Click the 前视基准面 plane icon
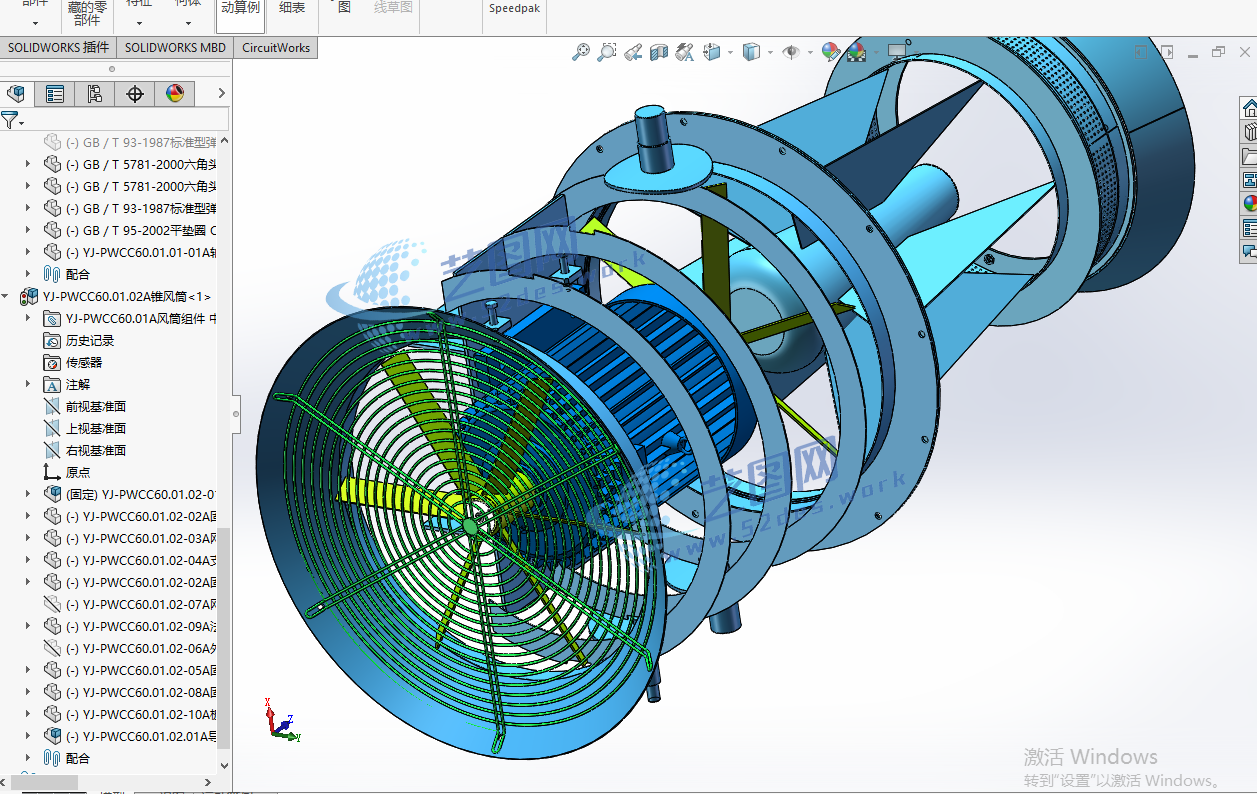The width and height of the screenshot is (1257, 794). pos(52,406)
